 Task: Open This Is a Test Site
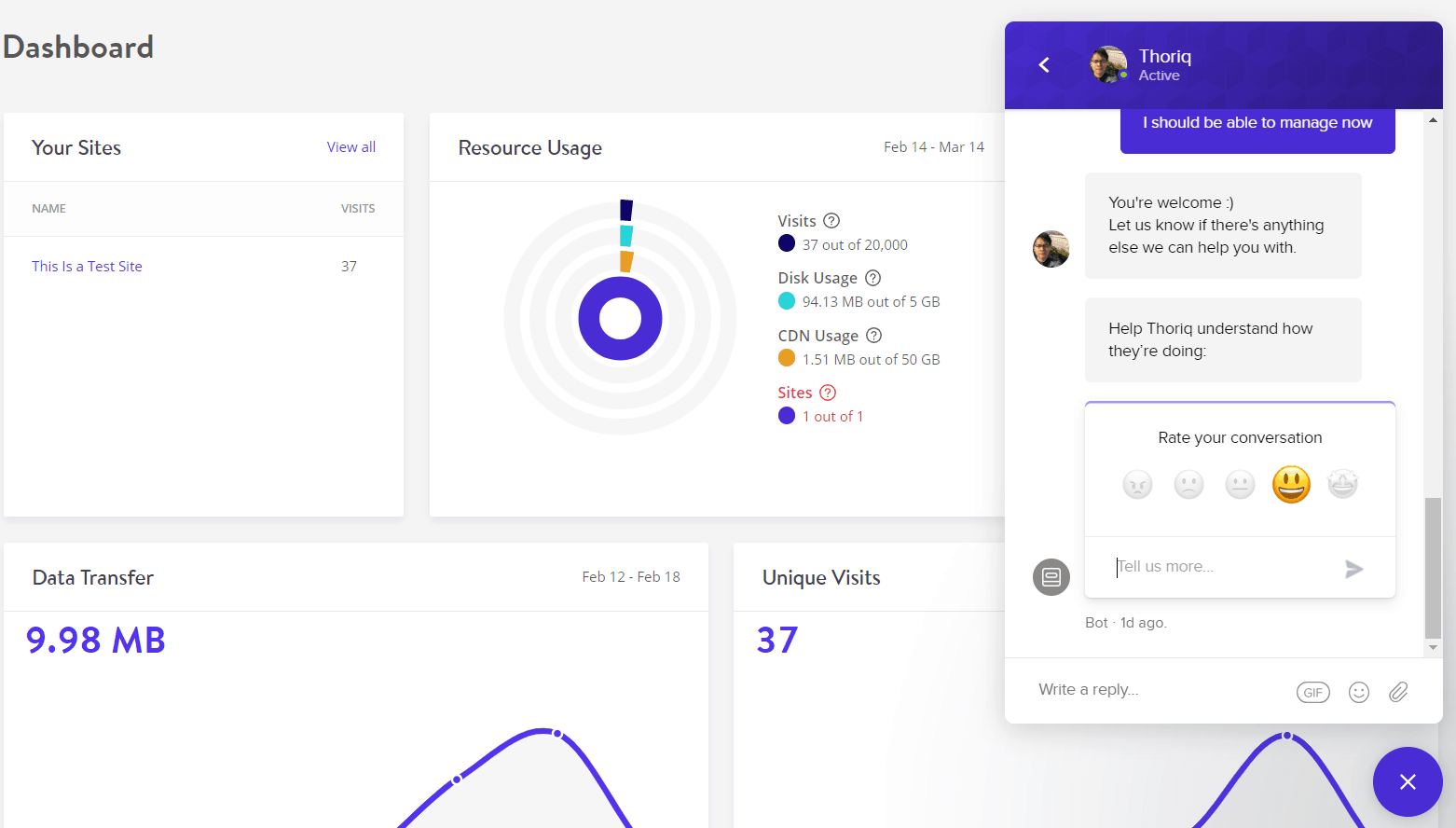(x=87, y=266)
